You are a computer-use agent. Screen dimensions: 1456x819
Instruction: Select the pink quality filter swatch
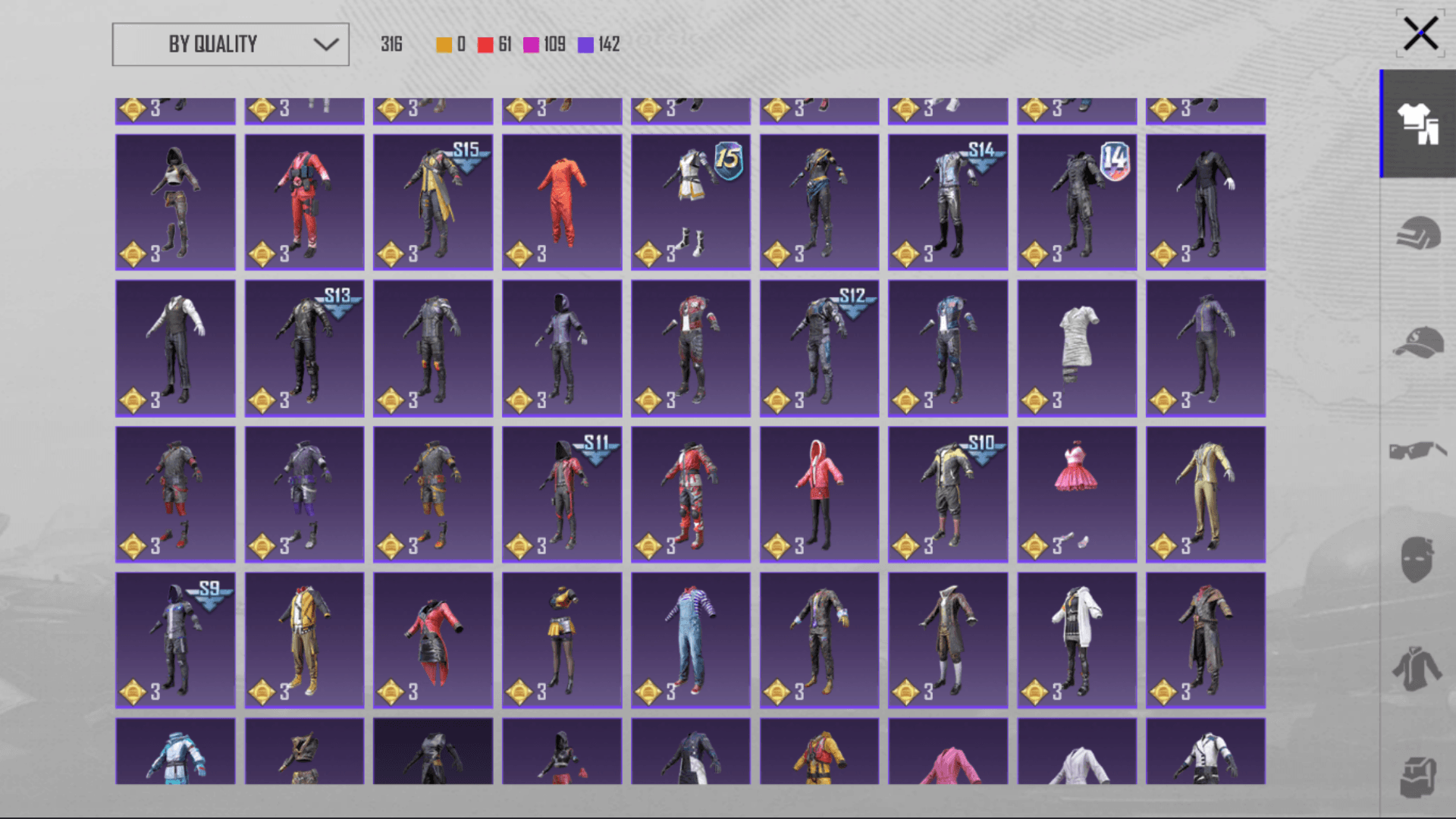coord(531,45)
